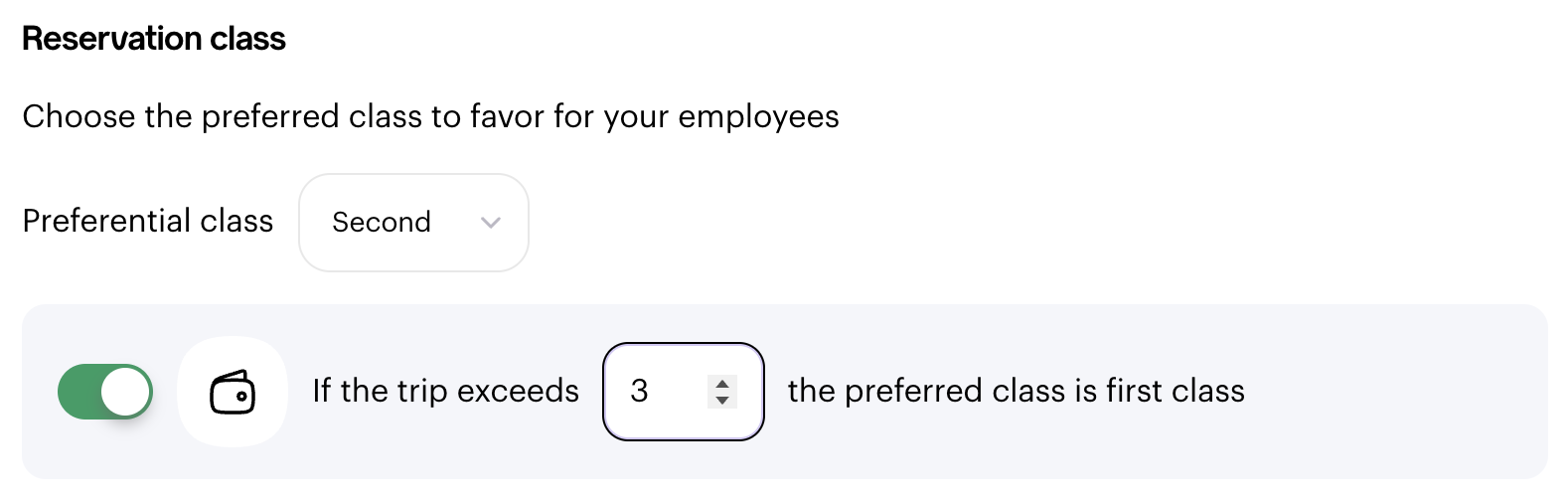Open the Preferential class dropdown

pos(413,223)
